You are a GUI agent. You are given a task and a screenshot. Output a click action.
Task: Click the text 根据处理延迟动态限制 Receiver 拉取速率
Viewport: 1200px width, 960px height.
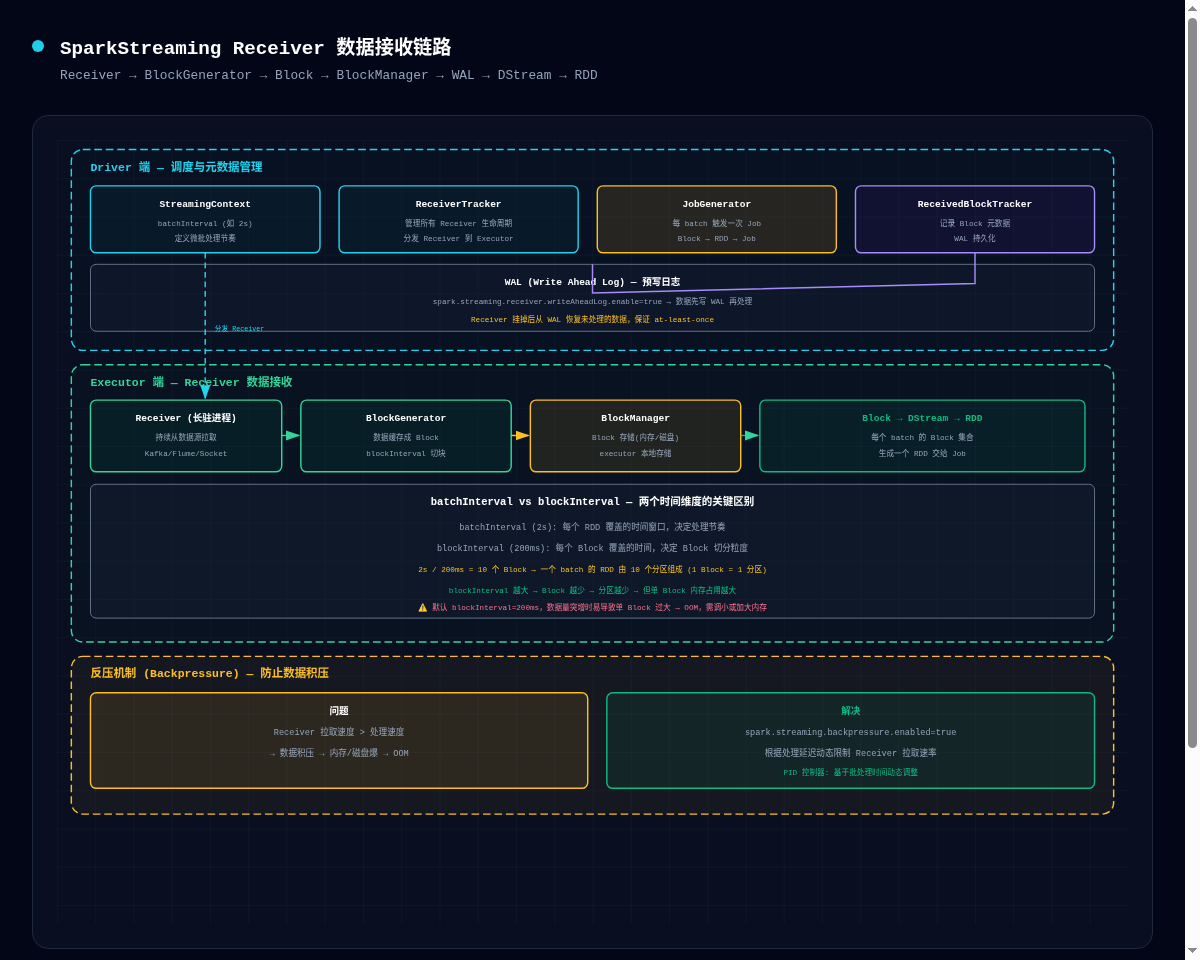point(850,753)
